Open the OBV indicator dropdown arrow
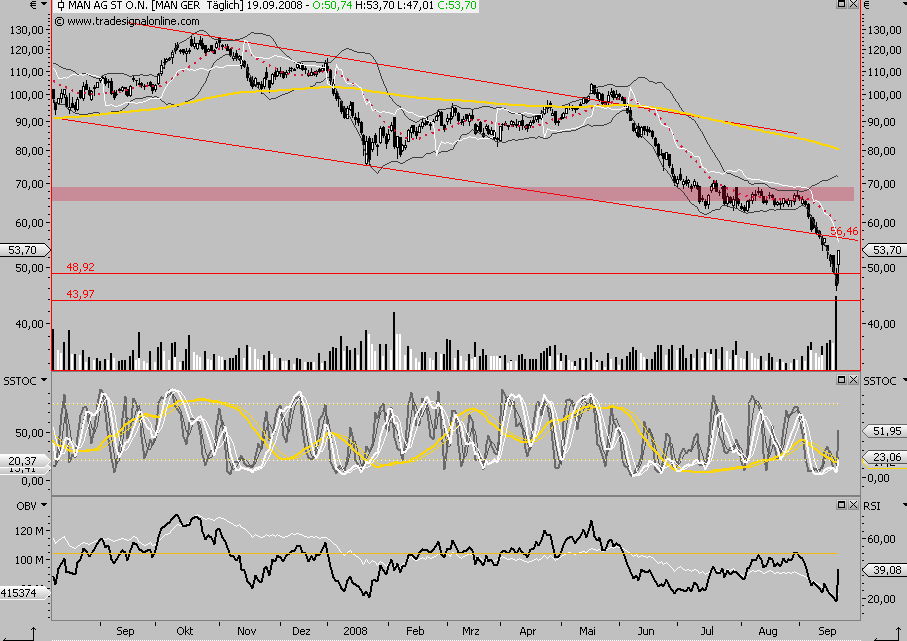 [43, 505]
